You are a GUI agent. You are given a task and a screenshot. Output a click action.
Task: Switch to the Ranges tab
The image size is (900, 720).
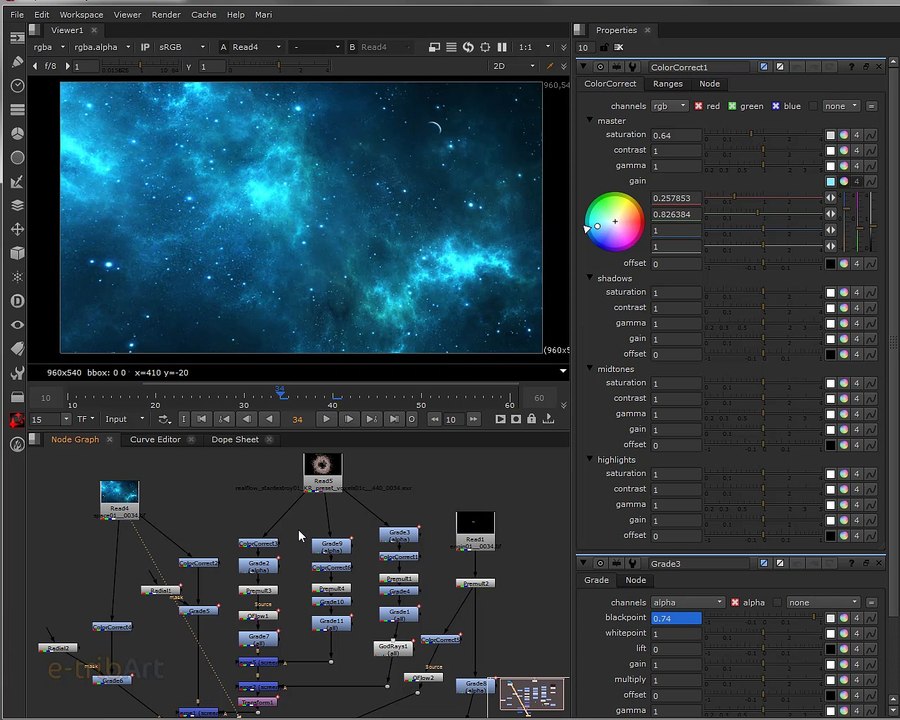point(667,84)
